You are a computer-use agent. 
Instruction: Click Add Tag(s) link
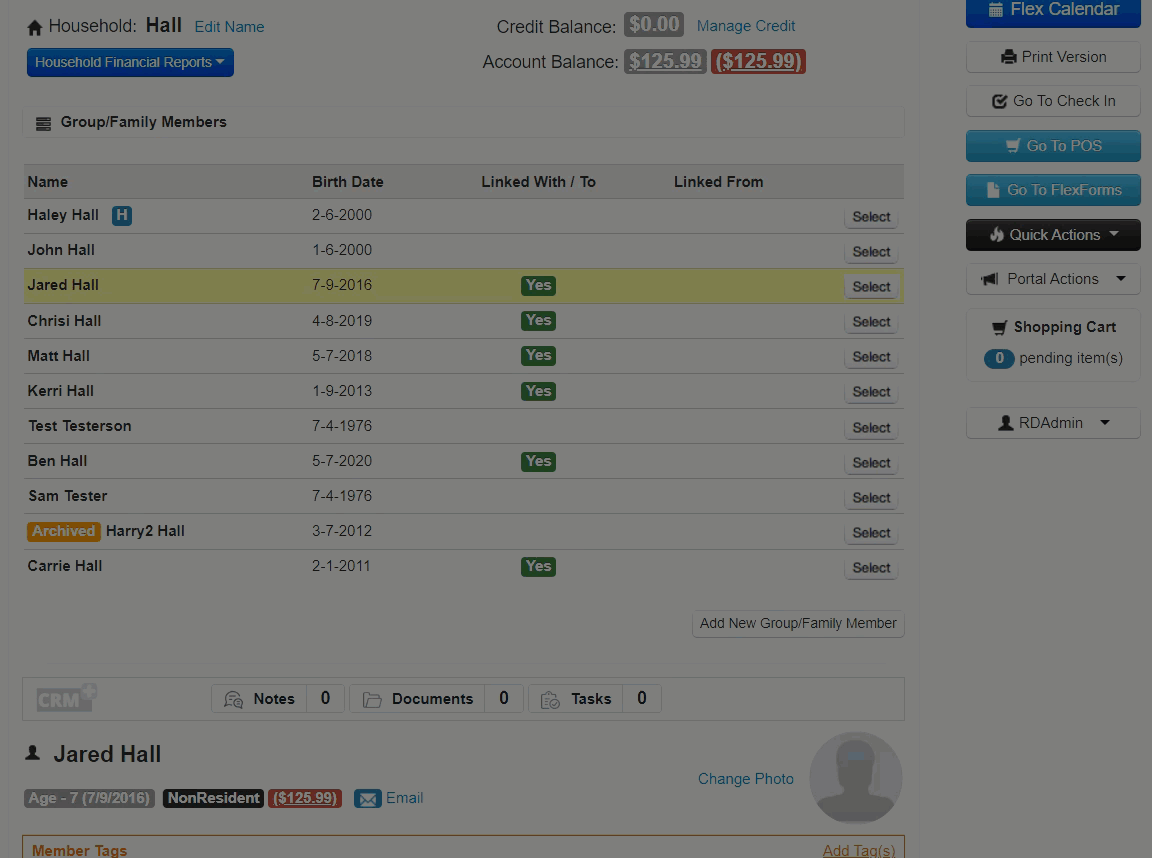(x=859, y=851)
